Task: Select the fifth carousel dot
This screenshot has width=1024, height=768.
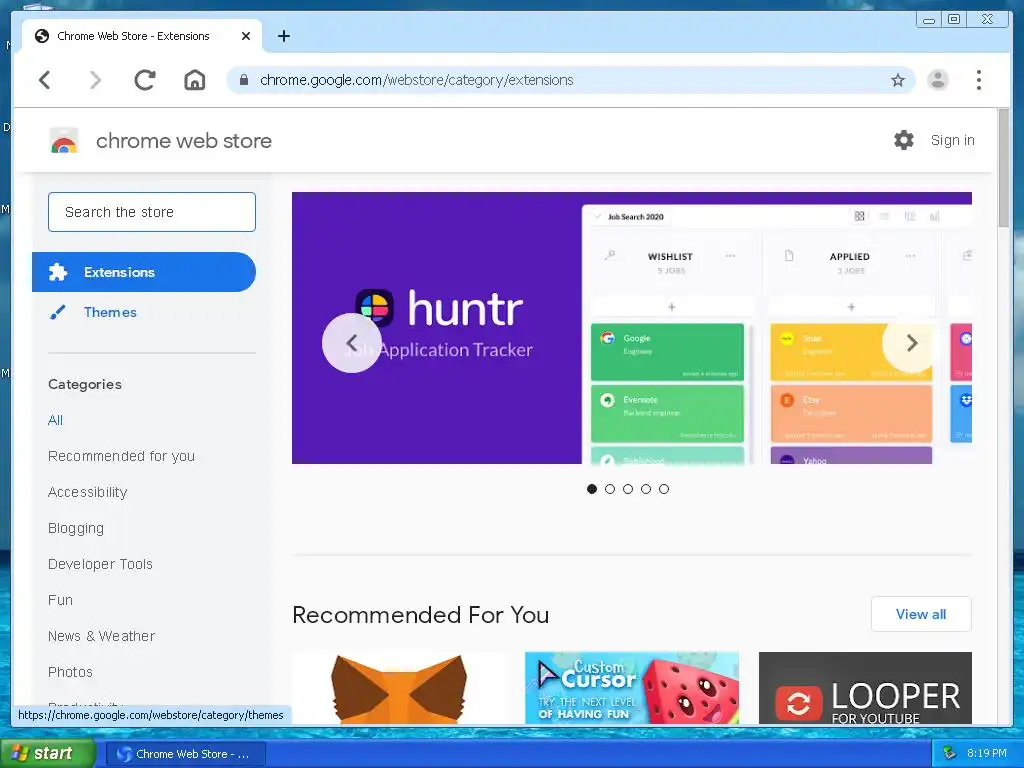Action: (664, 488)
